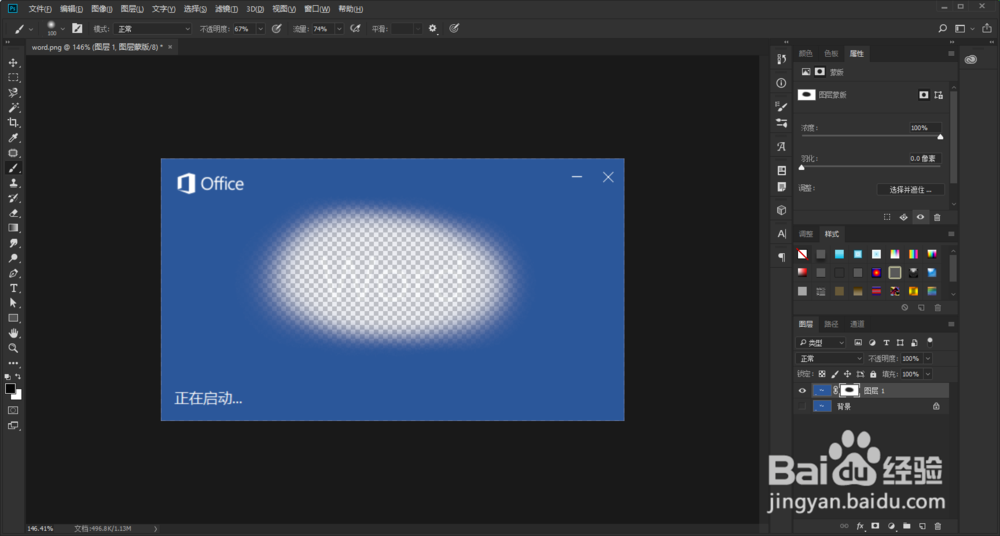Open the 流量 74% dropdown arrow

[339, 29]
